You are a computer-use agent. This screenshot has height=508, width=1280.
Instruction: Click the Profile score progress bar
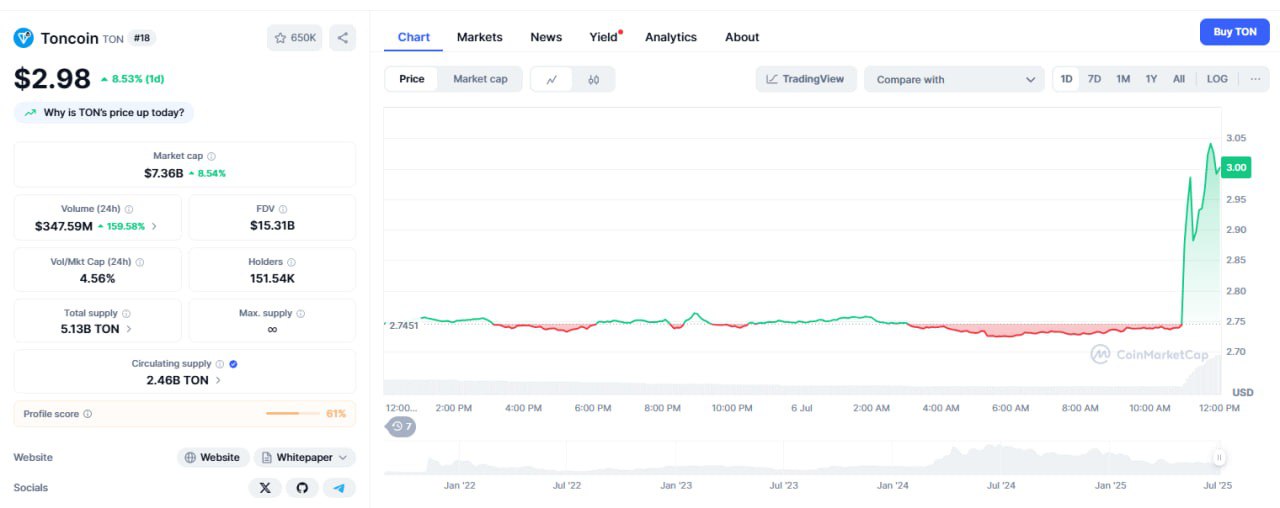tap(292, 414)
